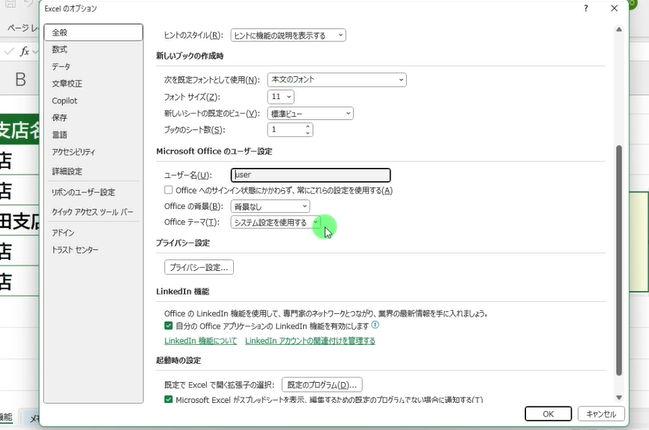Open Office の背景 dropdown
This screenshot has height=430, width=649.
click(x=270, y=206)
